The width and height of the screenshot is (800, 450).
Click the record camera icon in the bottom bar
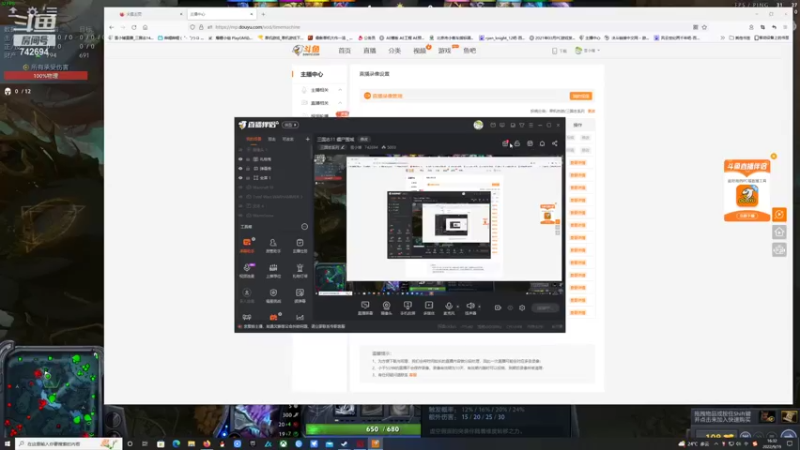coord(498,308)
